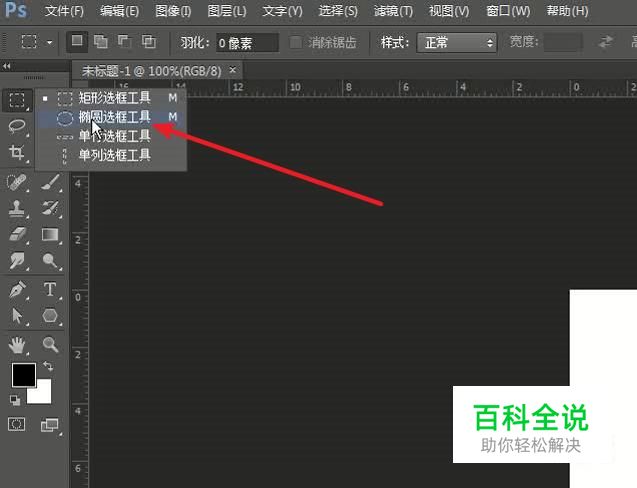
Task: Toggle the 消除锯齿 anti-alias checkbox
Action: point(295,42)
